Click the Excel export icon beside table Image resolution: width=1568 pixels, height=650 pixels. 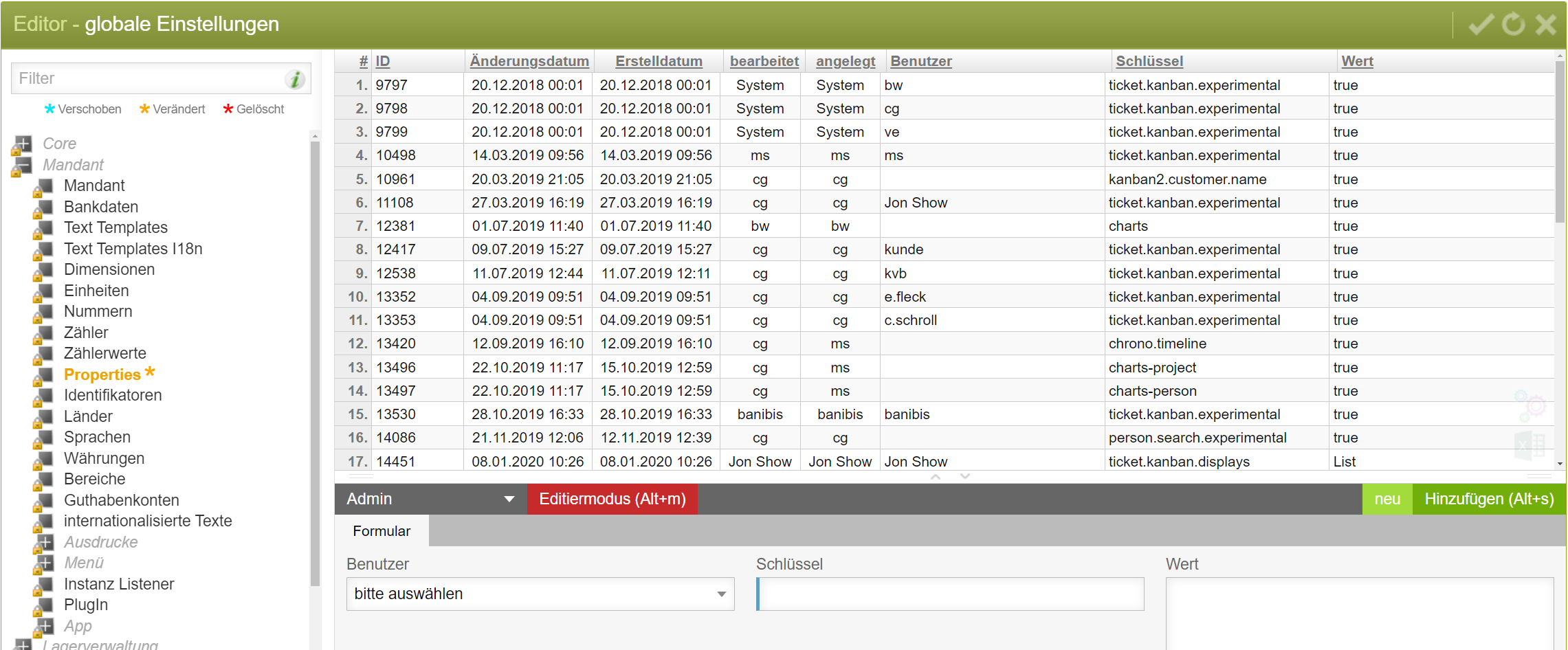point(1530,445)
